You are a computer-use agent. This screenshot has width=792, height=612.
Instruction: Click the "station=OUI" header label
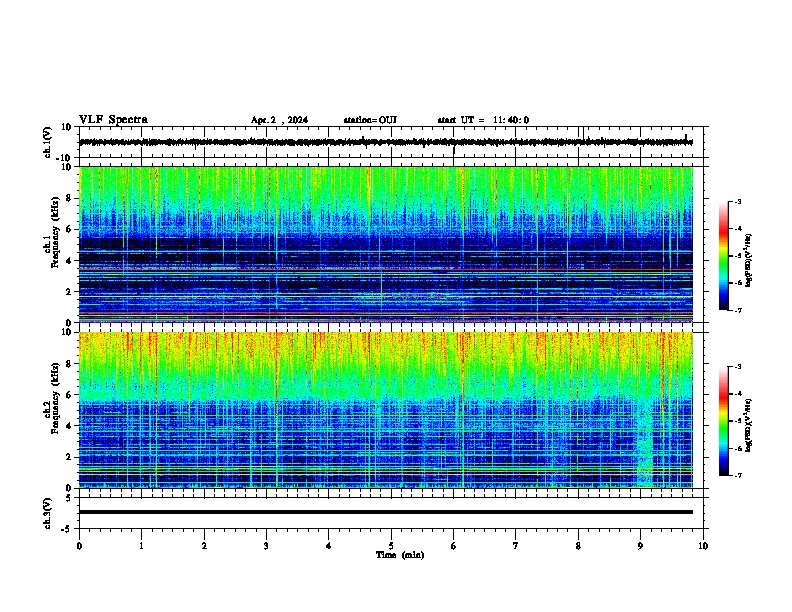370,120
